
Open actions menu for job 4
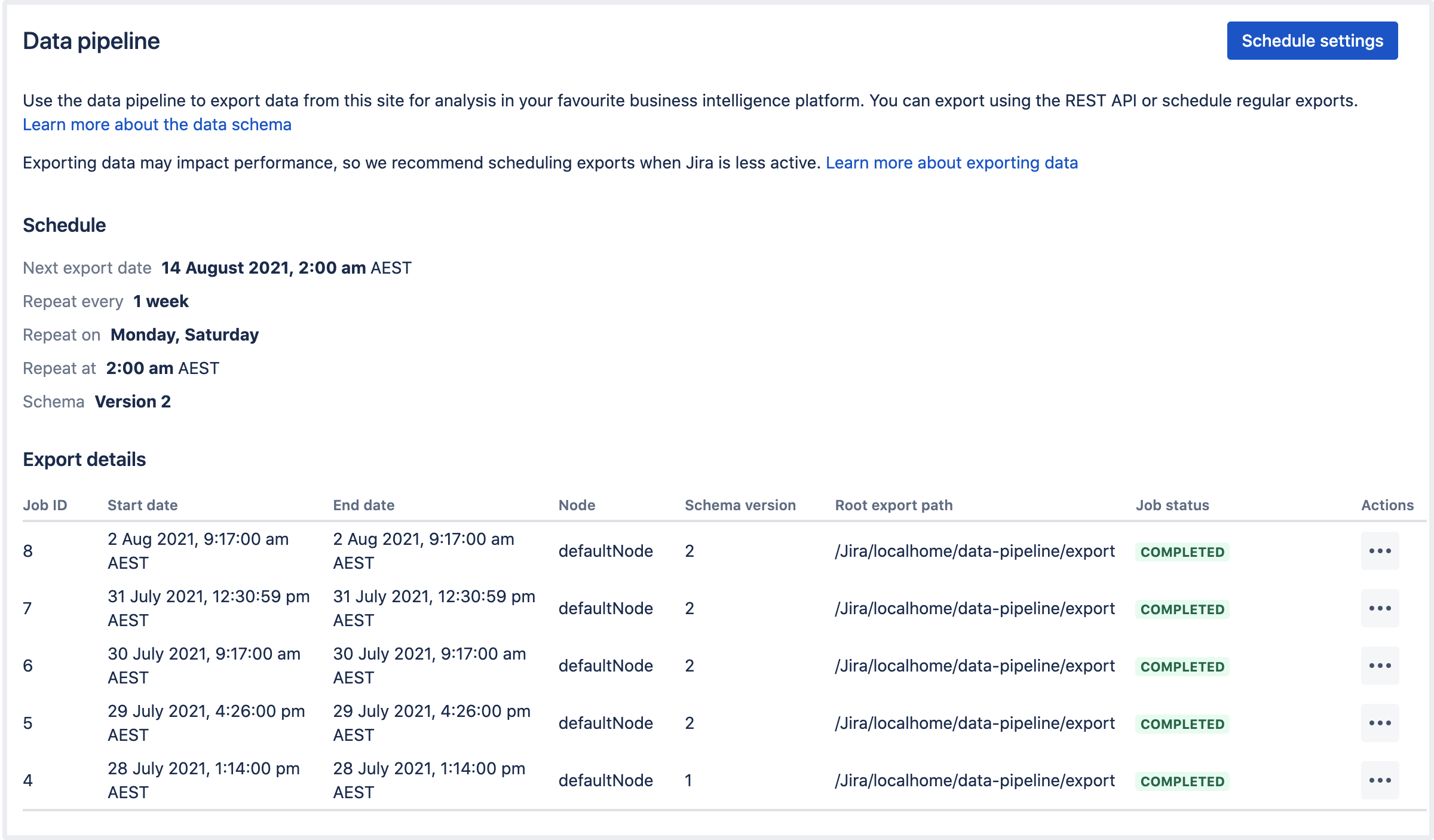[1380, 780]
